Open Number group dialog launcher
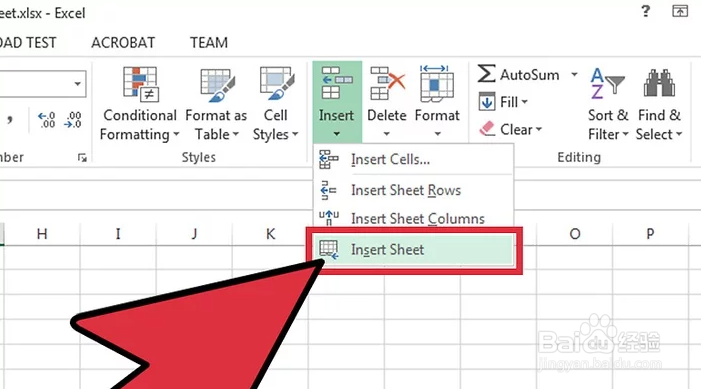701x389 pixels. 82,157
